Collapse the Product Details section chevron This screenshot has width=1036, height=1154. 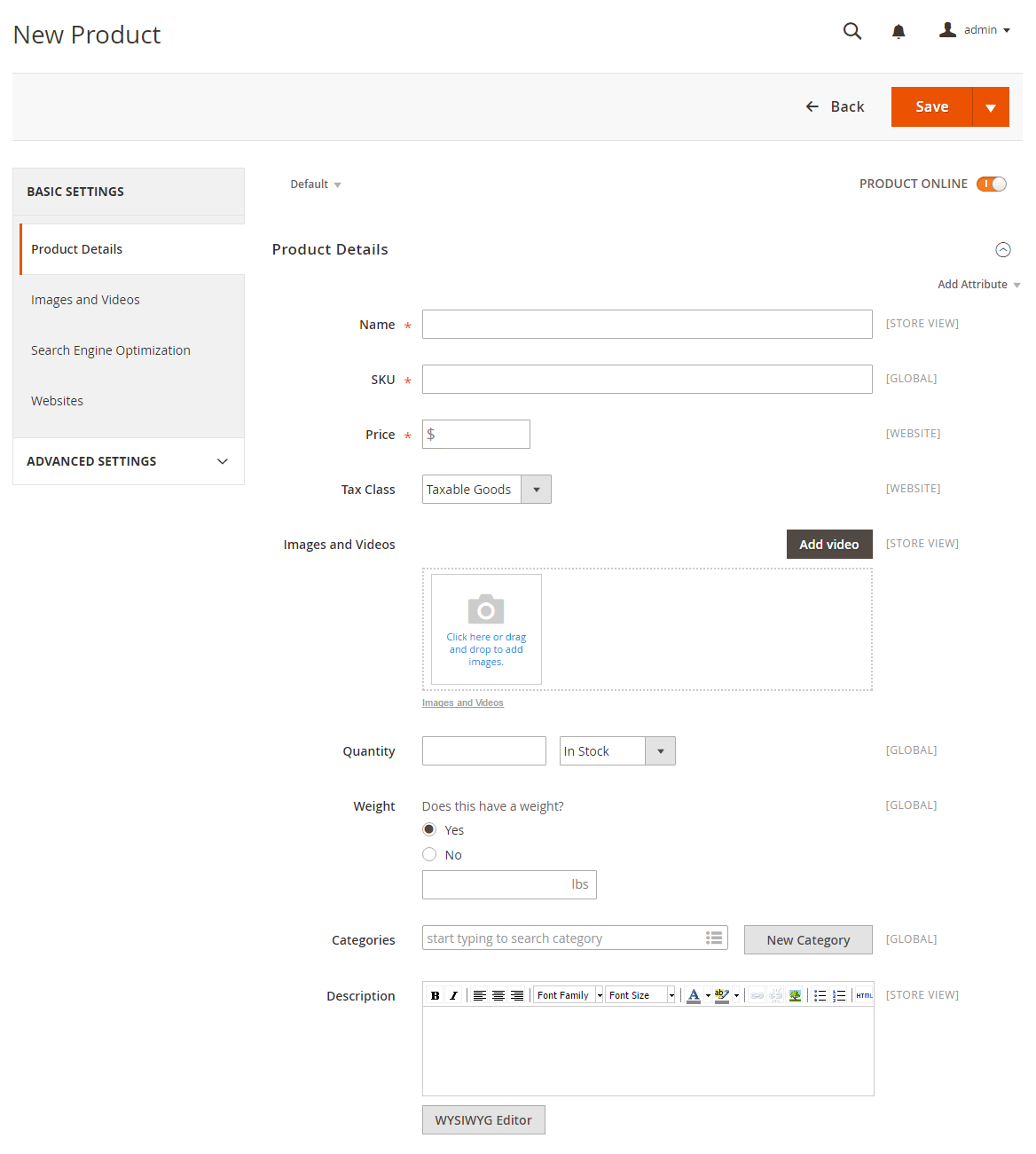(1003, 249)
